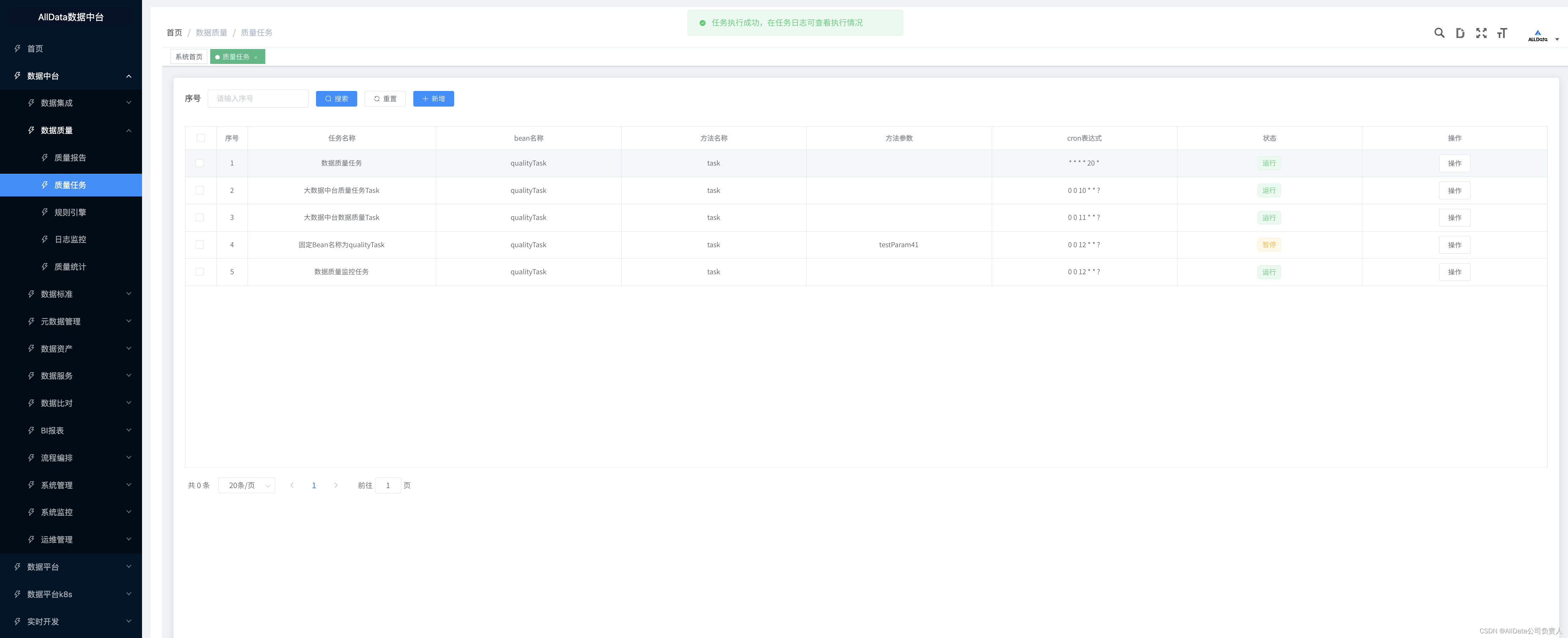Open 操作 menu for 数据质量监控任务 row
The image size is (1568, 638).
coord(1454,272)
